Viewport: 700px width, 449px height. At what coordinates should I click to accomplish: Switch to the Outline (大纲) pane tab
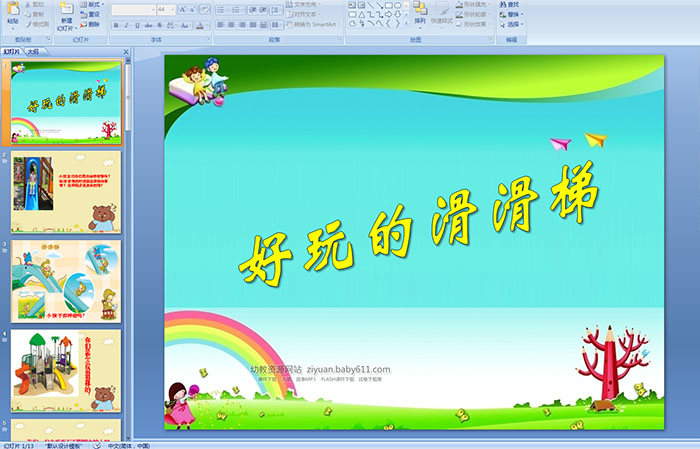tap(33, 52)
